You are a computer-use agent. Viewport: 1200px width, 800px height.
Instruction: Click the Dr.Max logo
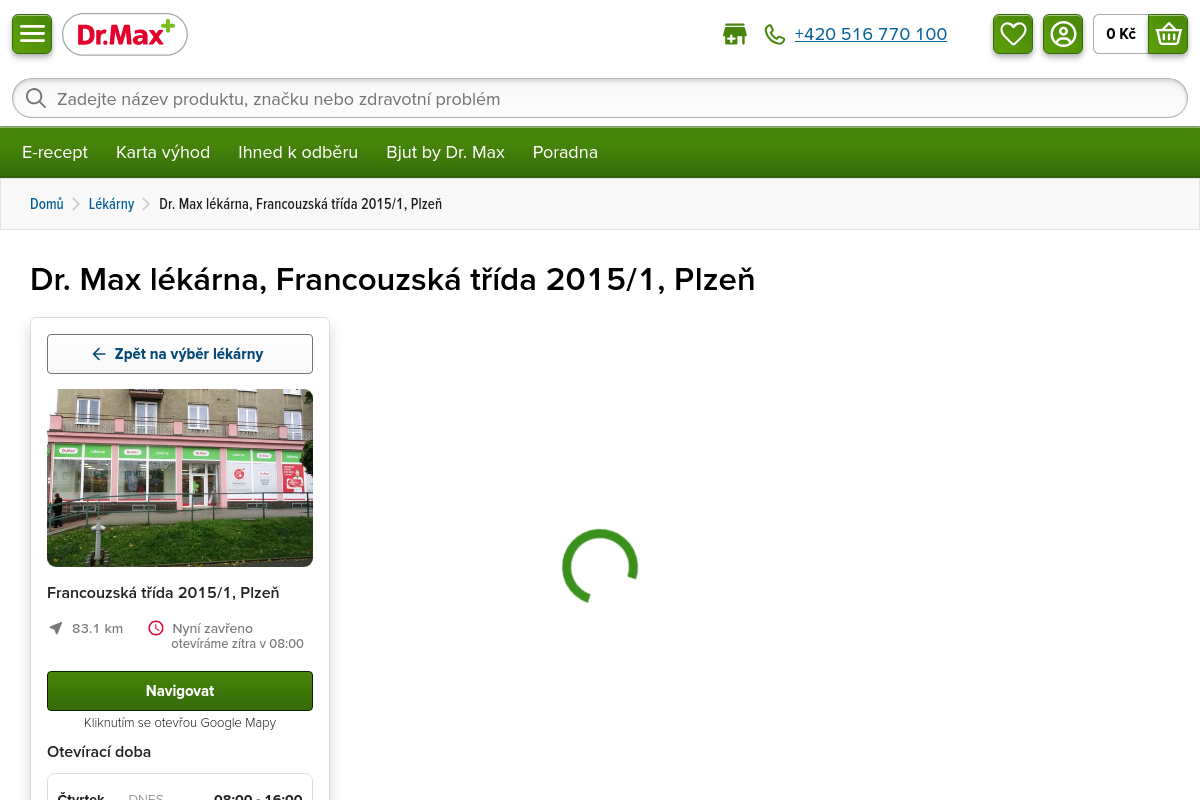coord(125,35)
